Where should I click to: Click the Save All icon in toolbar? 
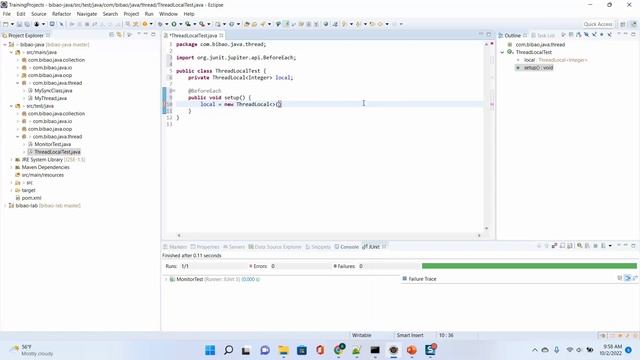pos(27,24)
